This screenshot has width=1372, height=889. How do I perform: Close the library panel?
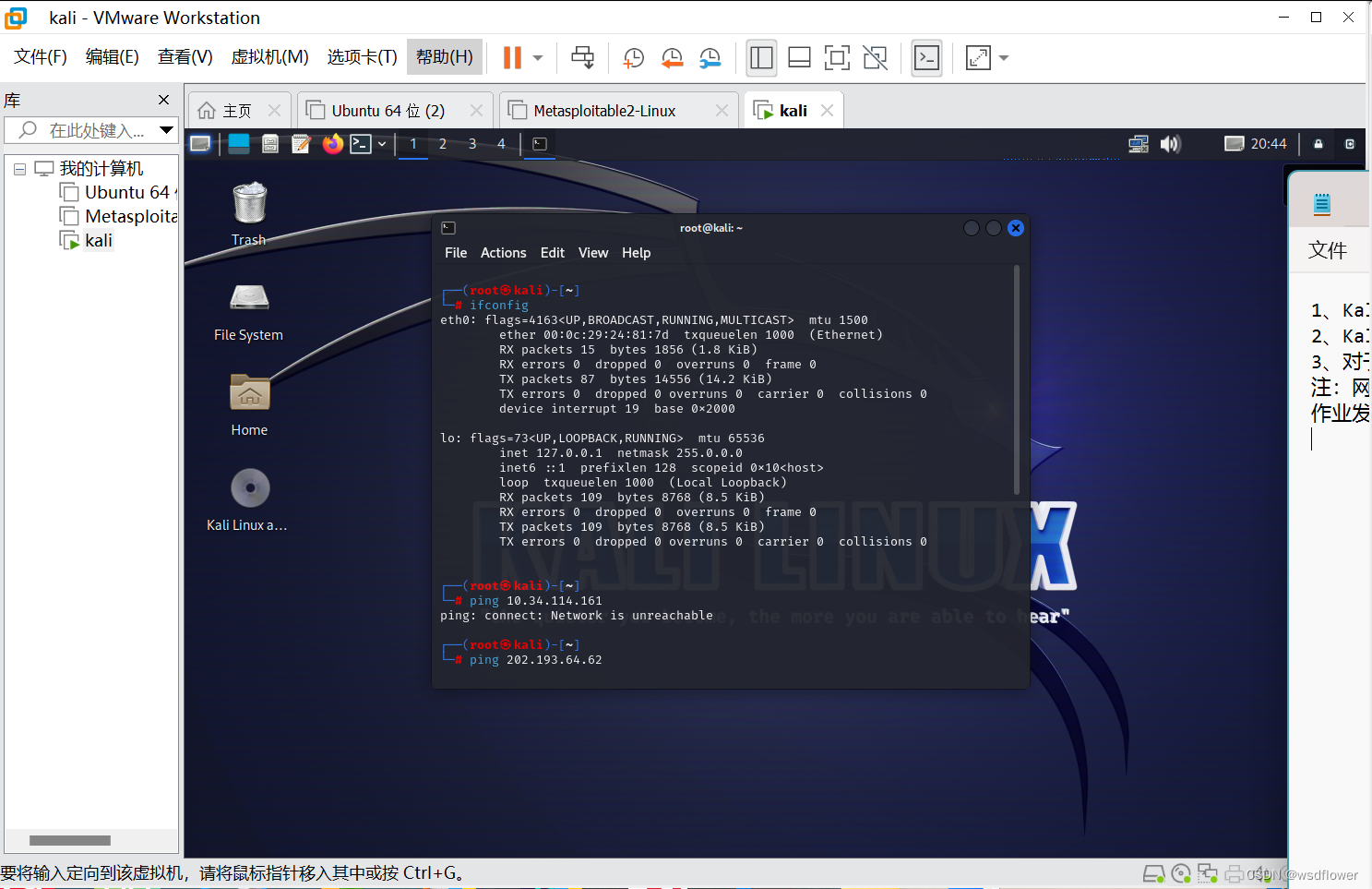pyautogui.click(x=163, y=100)
